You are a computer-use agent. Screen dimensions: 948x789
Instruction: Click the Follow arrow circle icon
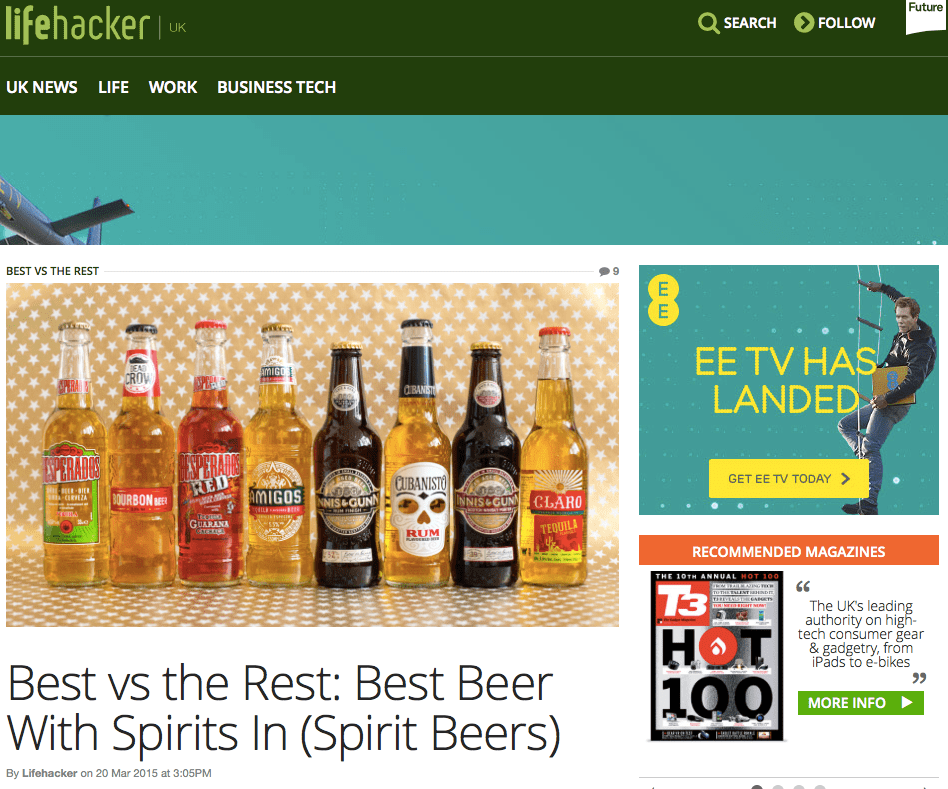coord(804,22)
